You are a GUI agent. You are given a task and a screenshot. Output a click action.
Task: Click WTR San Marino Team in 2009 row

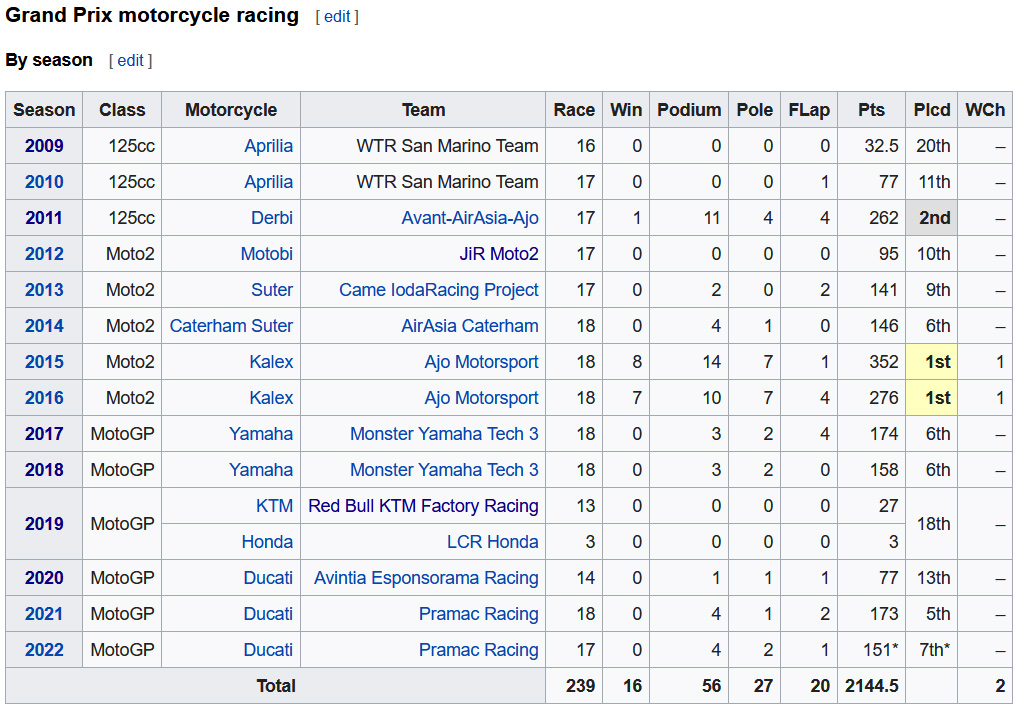click(448, 146)
